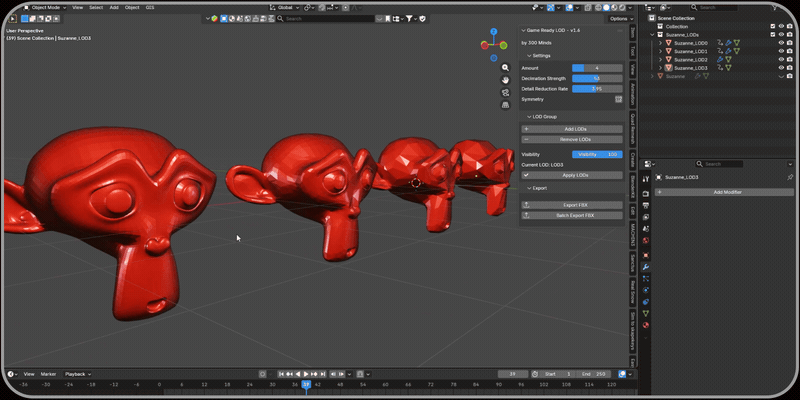Toggle visibility eye for Suzanne_LOD1
Screen dimensions: 800x400
[781, 51]
